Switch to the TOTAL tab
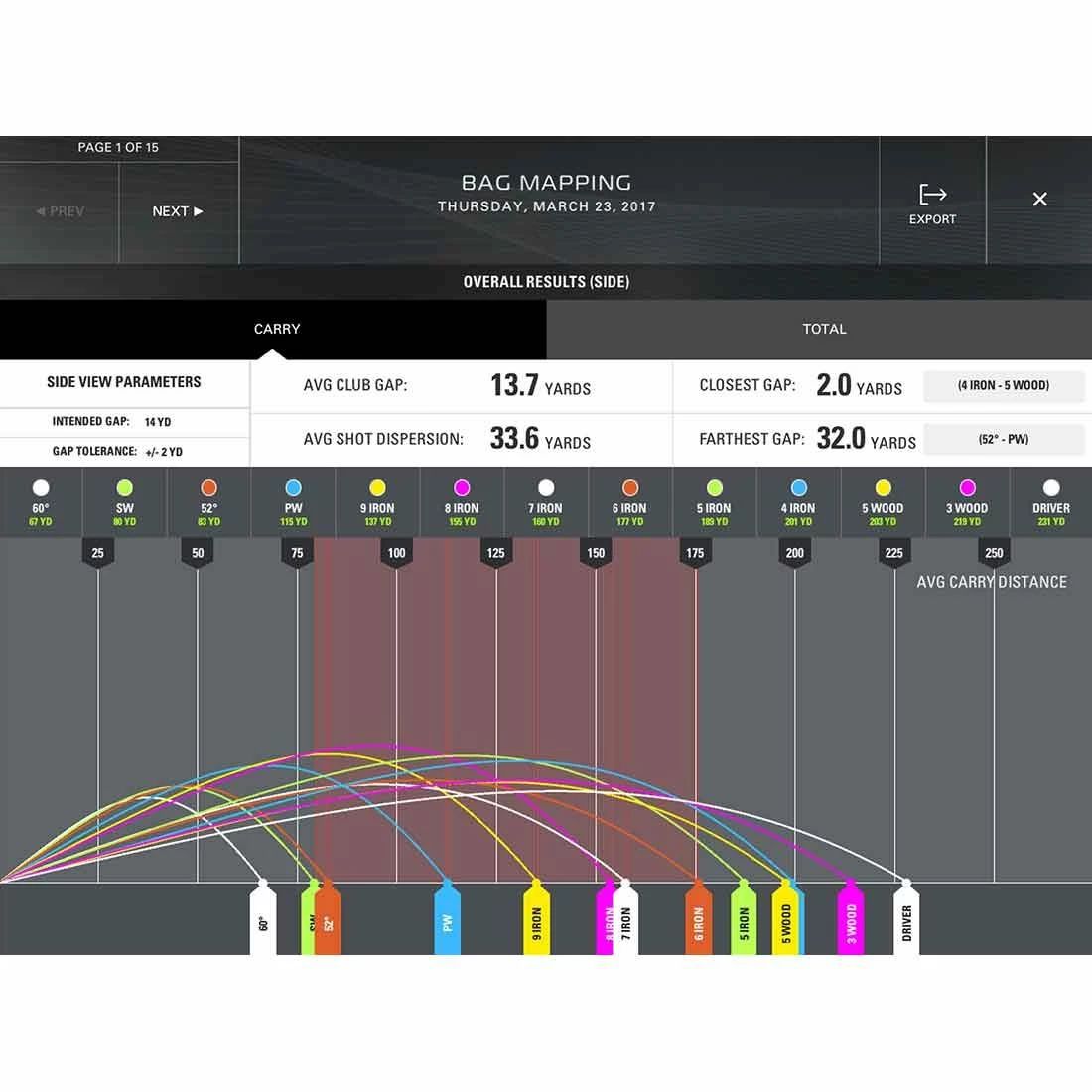Viewport: 1092px width, 1092px height. 824,329
